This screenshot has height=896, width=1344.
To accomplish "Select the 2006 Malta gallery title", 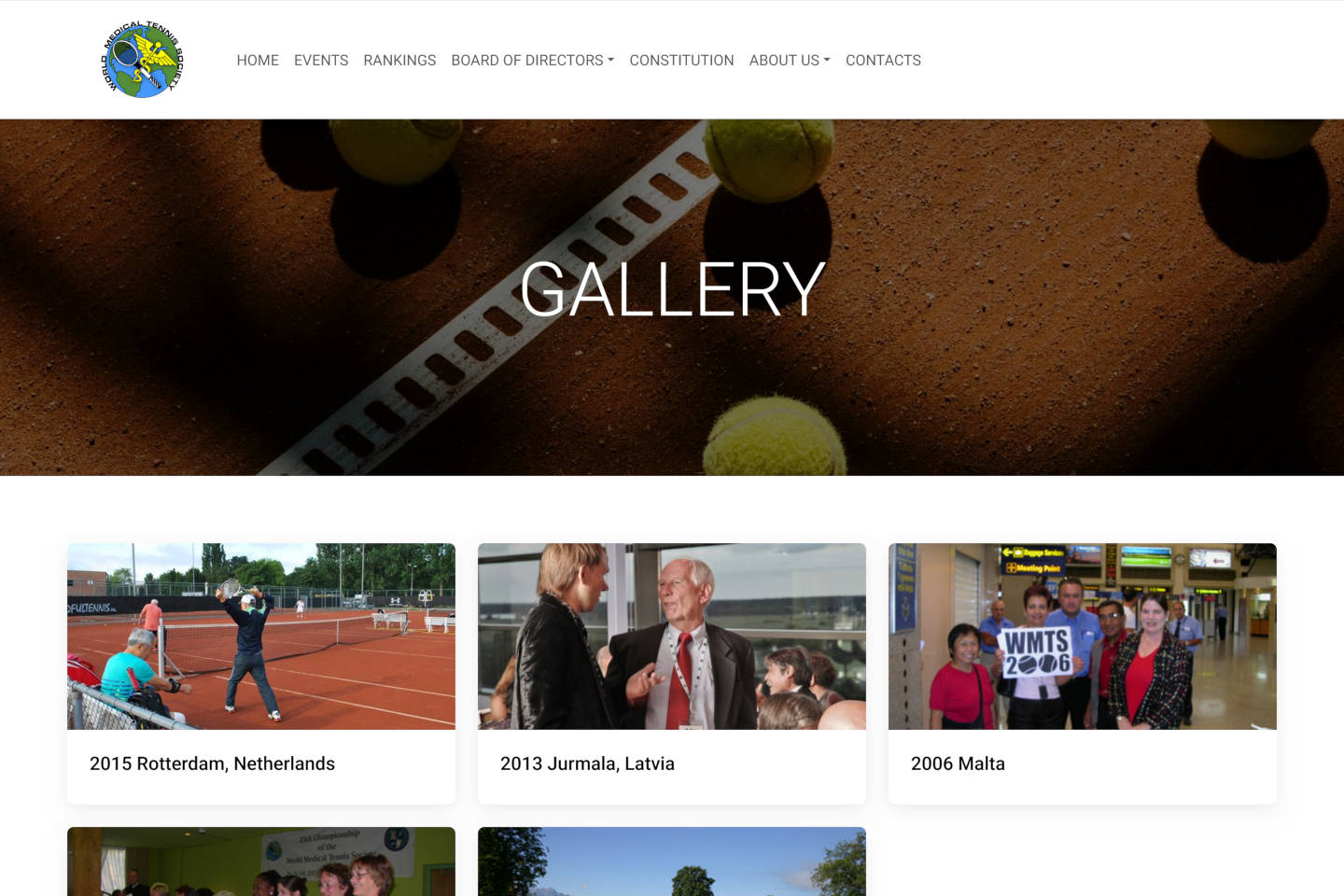I will 958,763.
